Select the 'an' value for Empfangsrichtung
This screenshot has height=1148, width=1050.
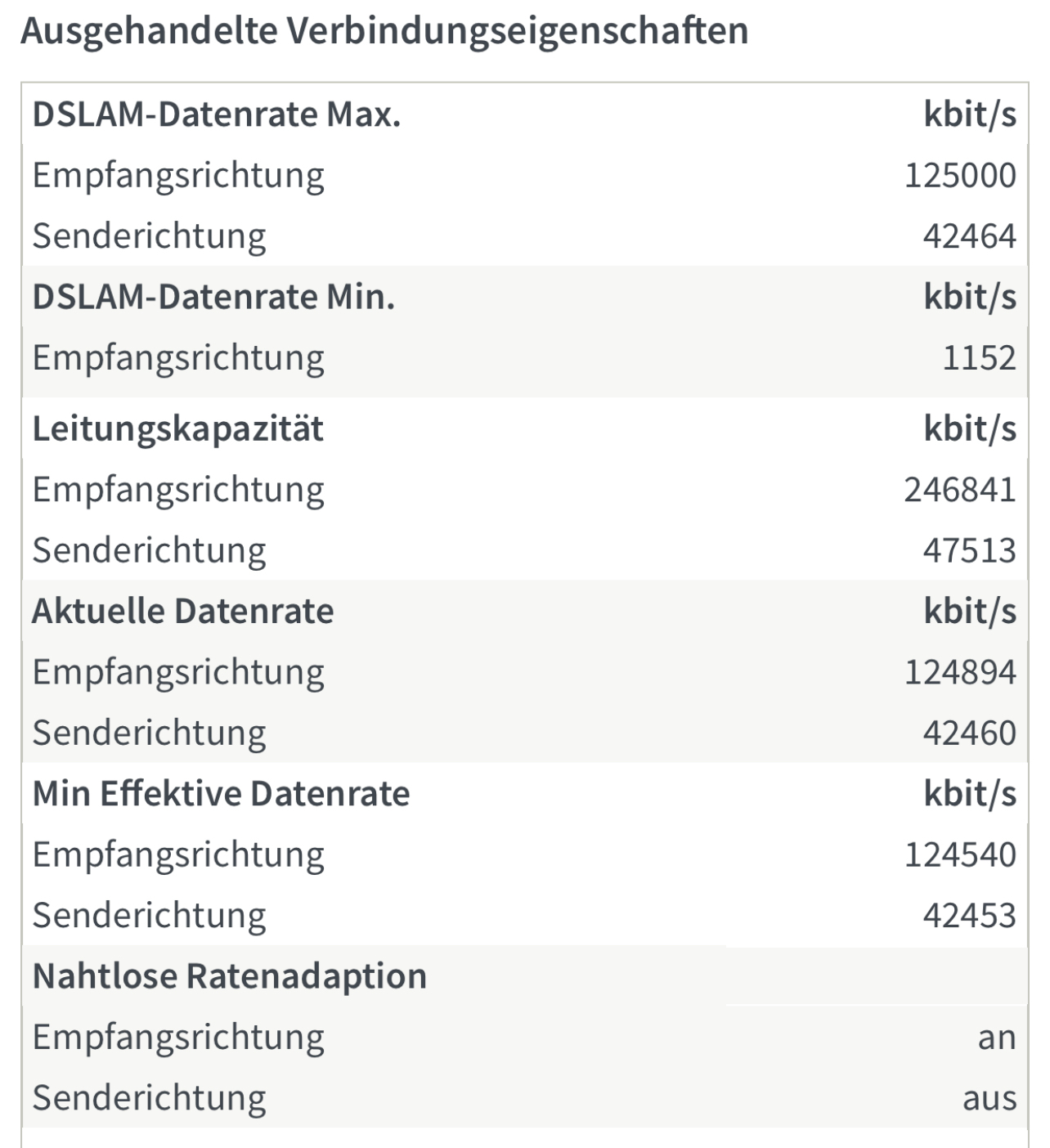pos(997,1037)
